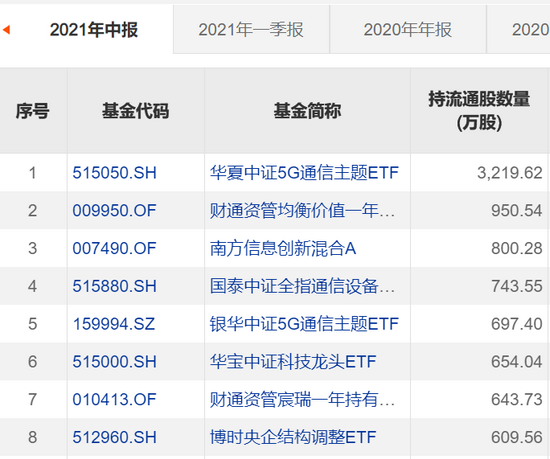This screenshot has height=459, width=550.
Task: Select the share value 609.56
Action: tap(517, 437)
